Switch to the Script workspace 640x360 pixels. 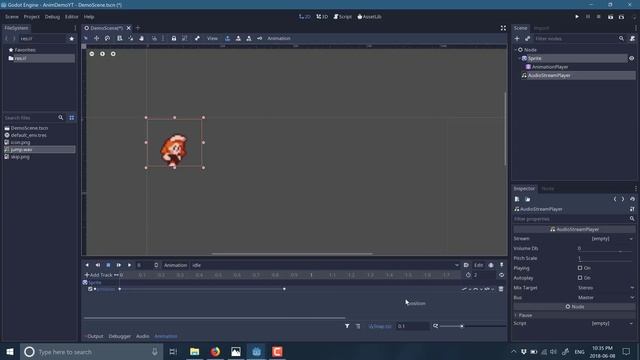coord(342,17)
